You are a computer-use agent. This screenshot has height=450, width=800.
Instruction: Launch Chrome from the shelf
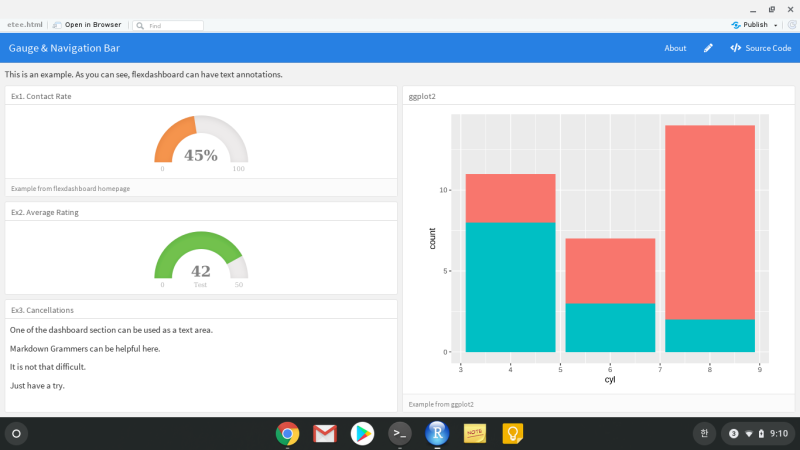(x=287, y=434)
